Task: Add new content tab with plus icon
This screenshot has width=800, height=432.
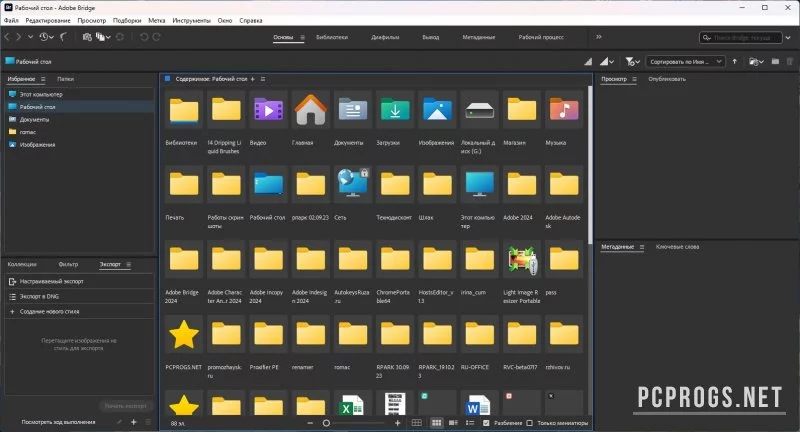Action: 253,79
